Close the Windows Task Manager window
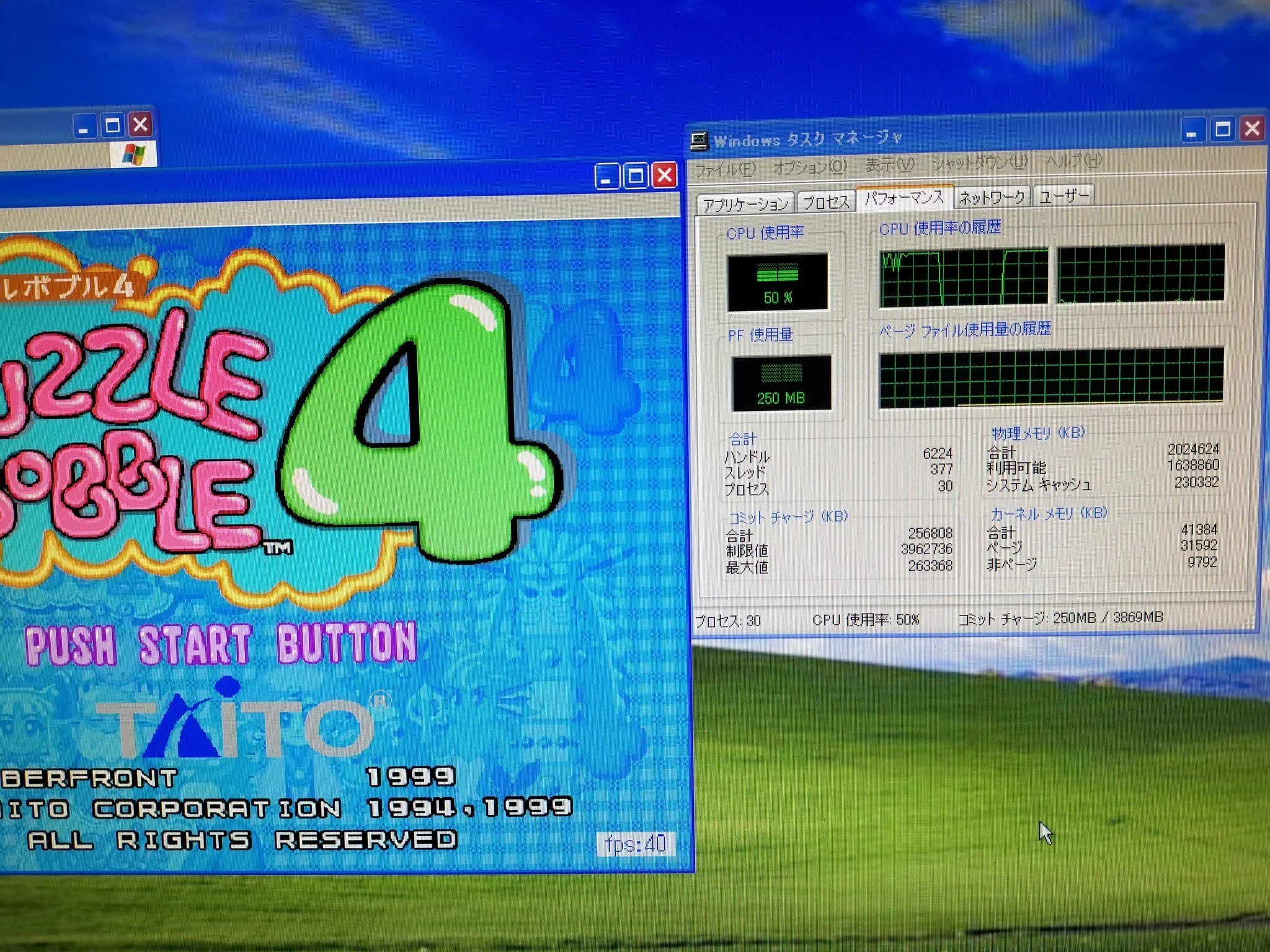 coord(1252,128)
